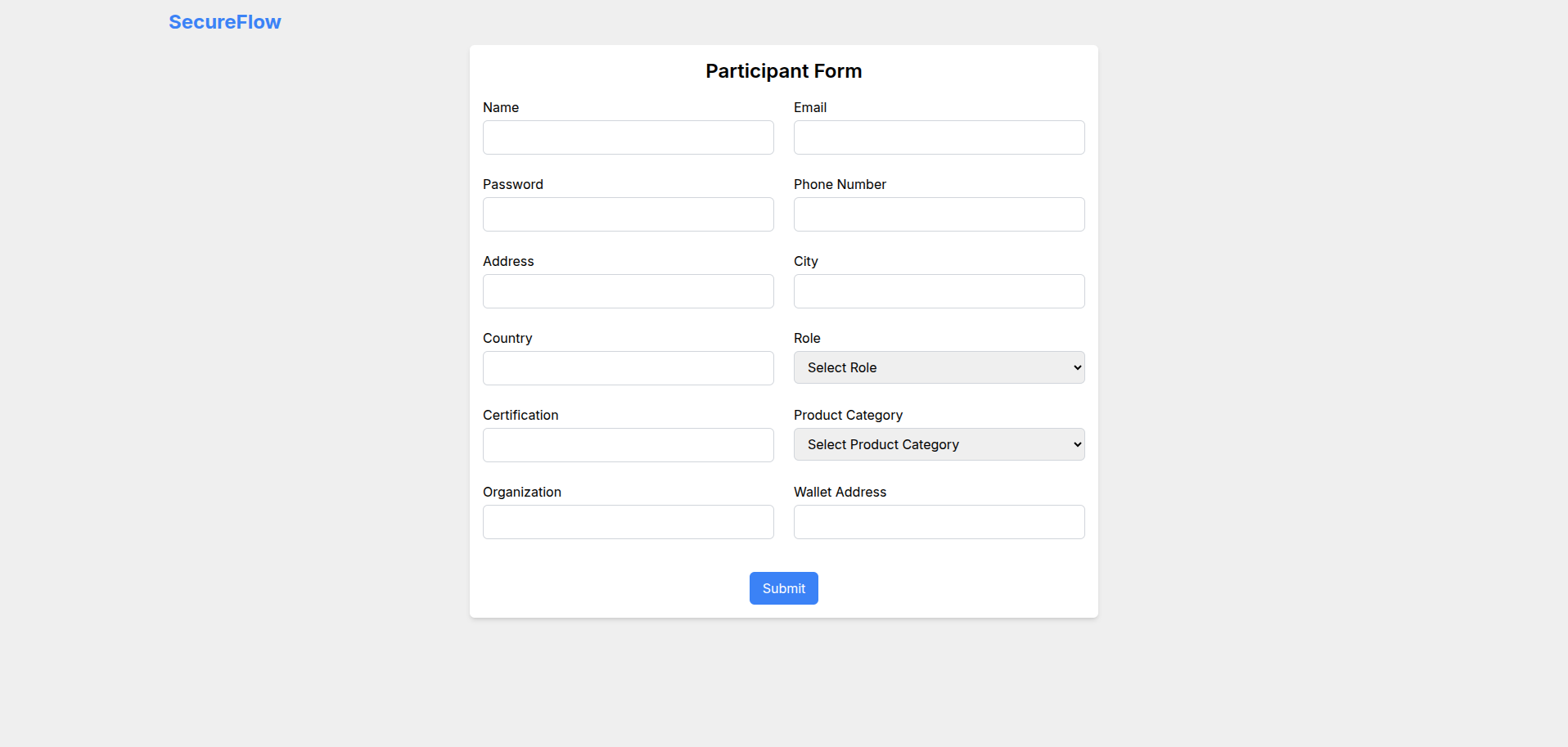The width and height of the screenshot is (1568, 747).
Task: Focus the Address text field
Action: (628, 291)
